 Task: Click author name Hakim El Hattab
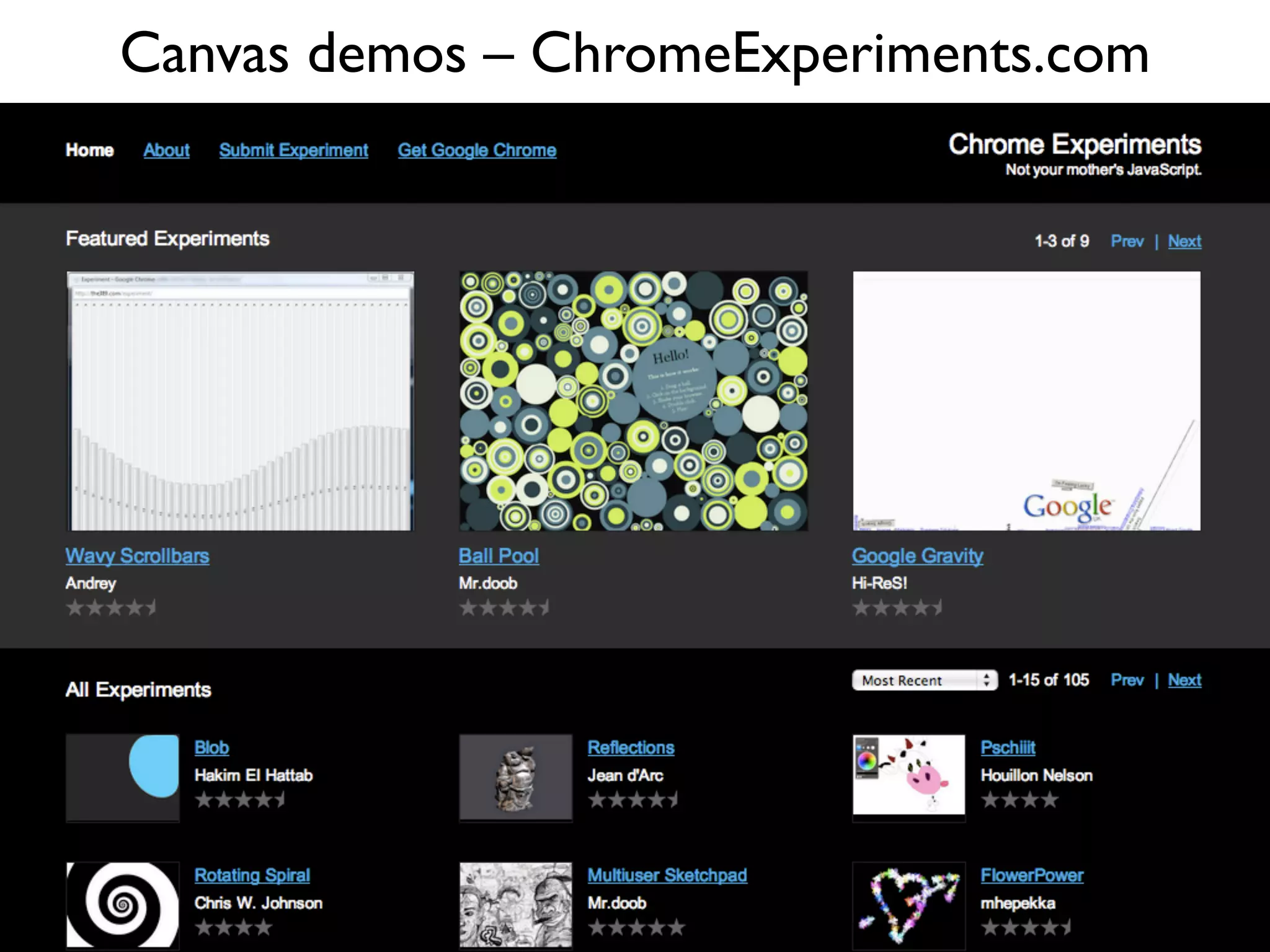coord(254,775)
